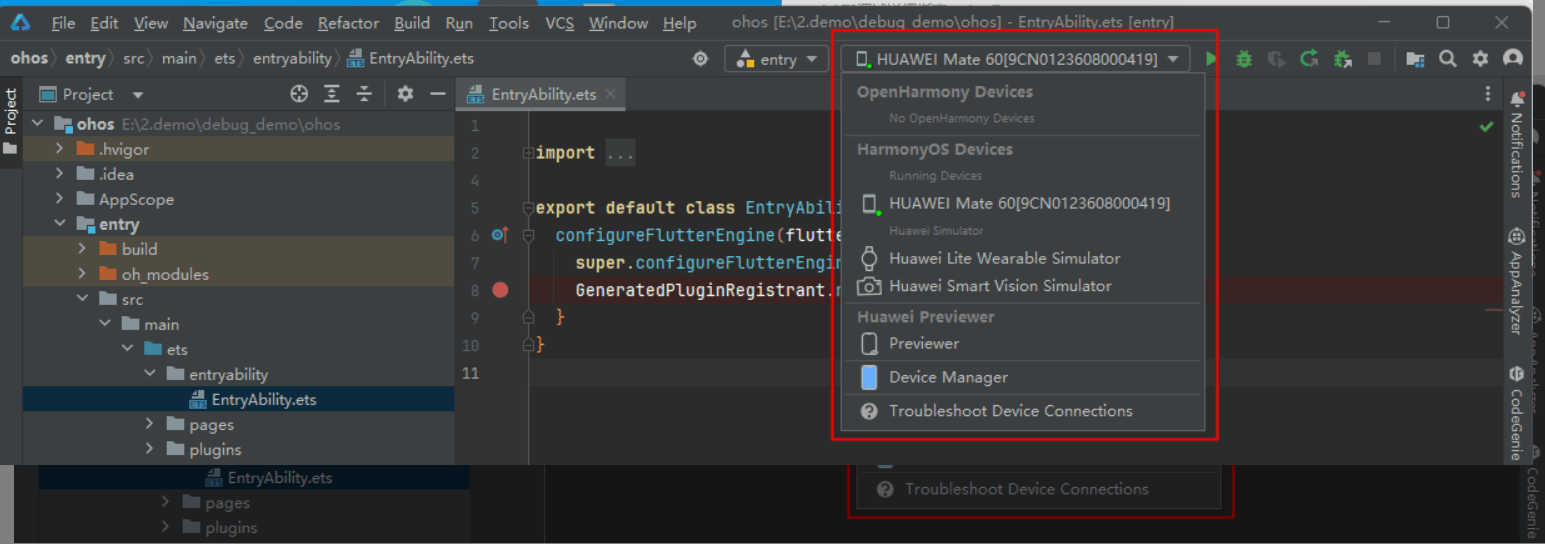Click the grey stop square icon

pos(1374,59)
